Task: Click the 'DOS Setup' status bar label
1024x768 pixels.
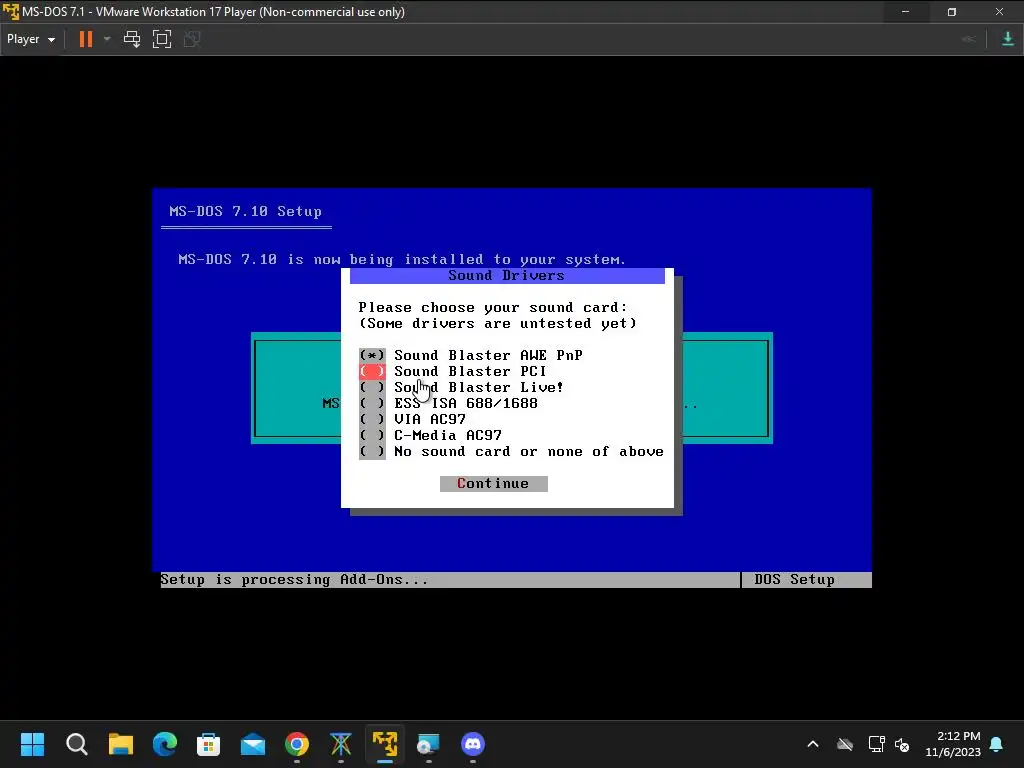Action: pyautogui.click(x=794, y=579)
